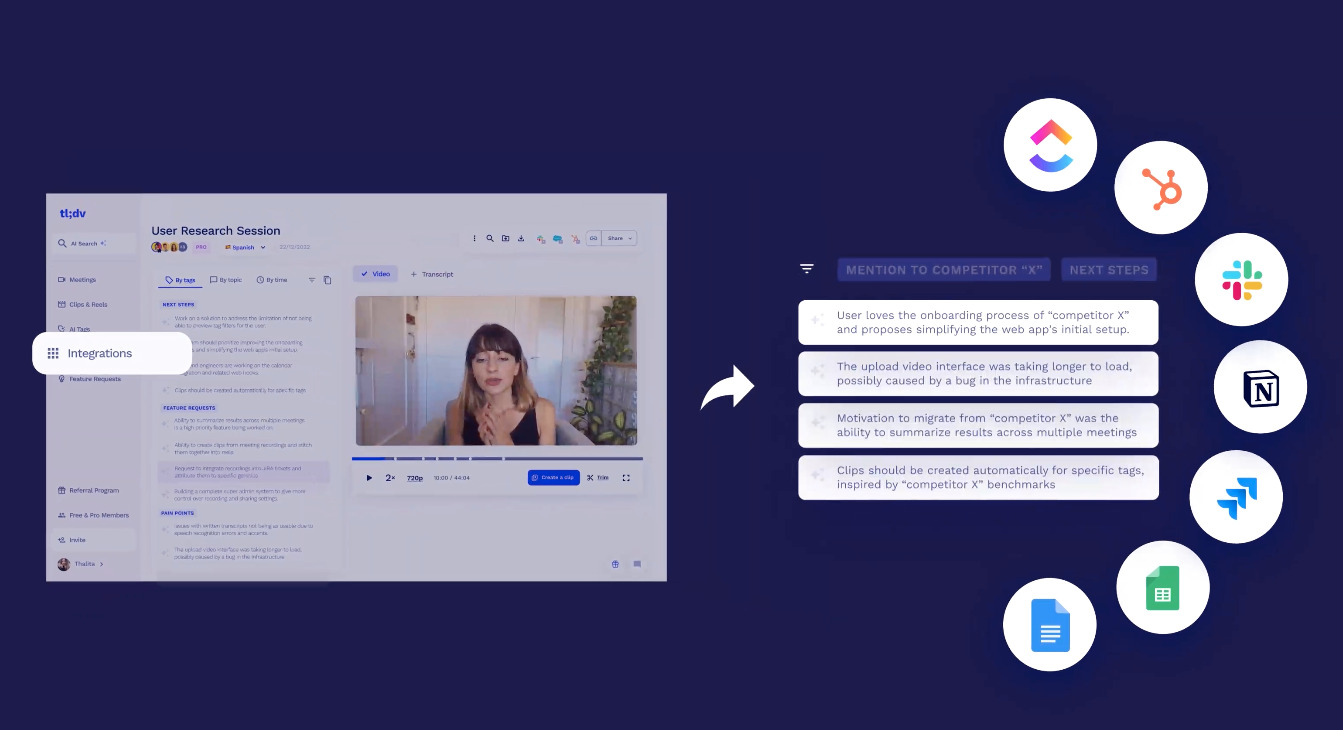Select the Google Docs integration icon
The image size is (1343, 730).
pyautogui.click(x=1049, y=625)
